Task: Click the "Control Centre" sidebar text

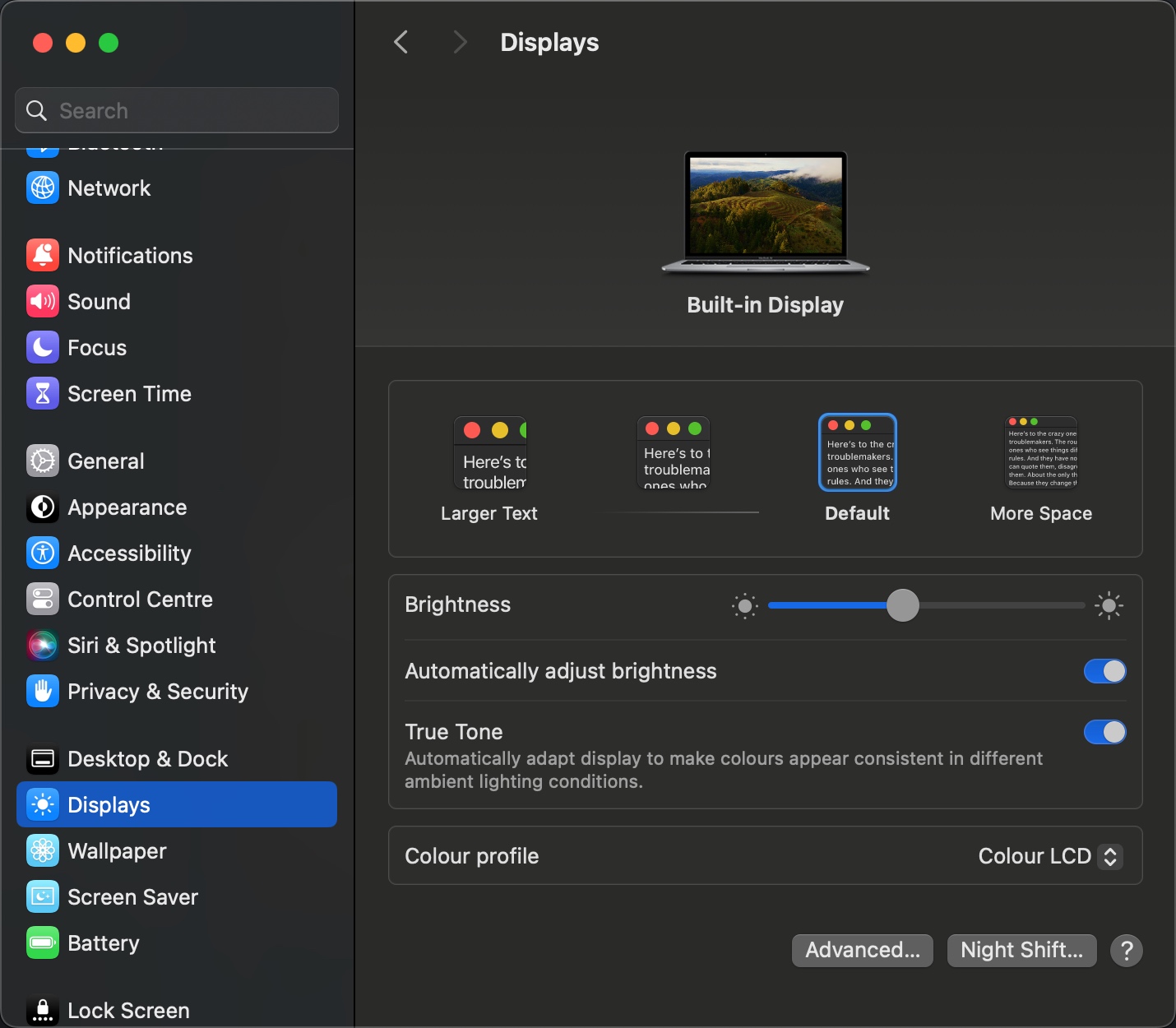Action: [x=141, y=600]
